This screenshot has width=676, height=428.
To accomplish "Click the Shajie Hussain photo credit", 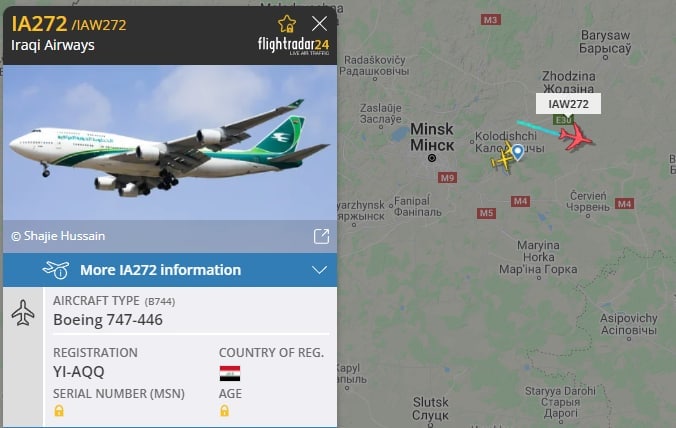I will (58, 236).
